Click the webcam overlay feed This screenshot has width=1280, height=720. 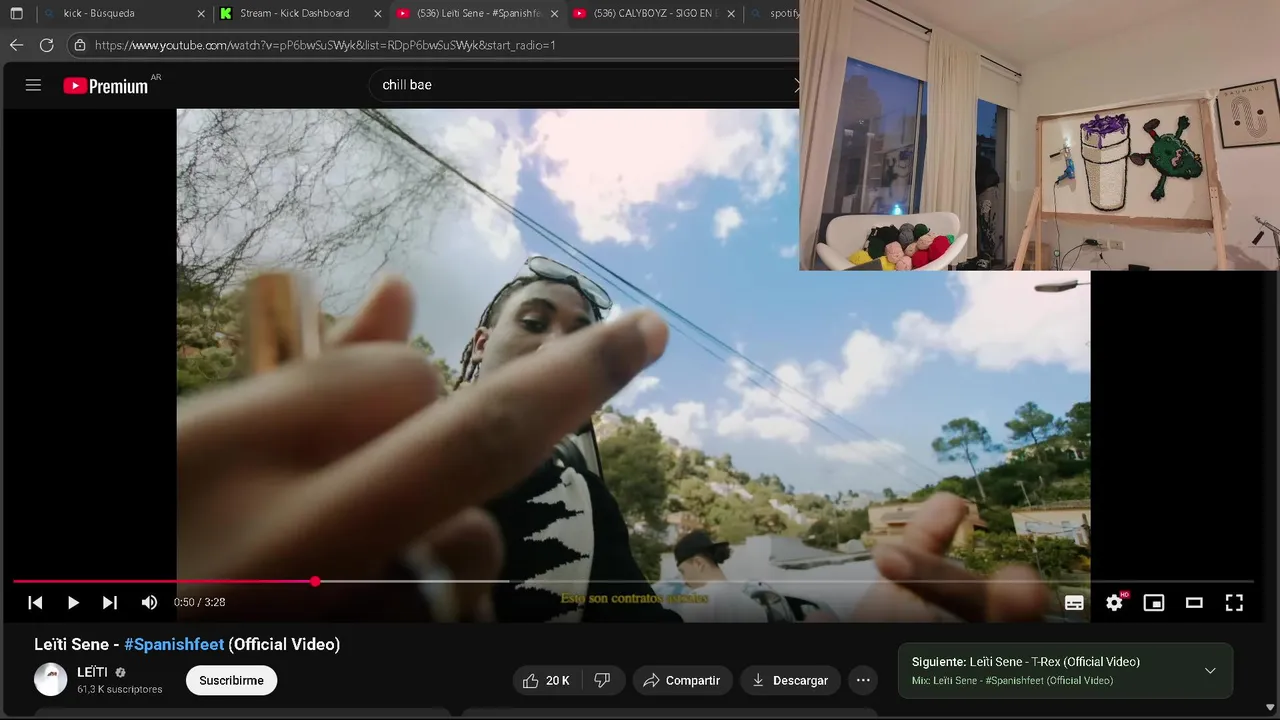pyautogui.click(x=1039, y=135)
